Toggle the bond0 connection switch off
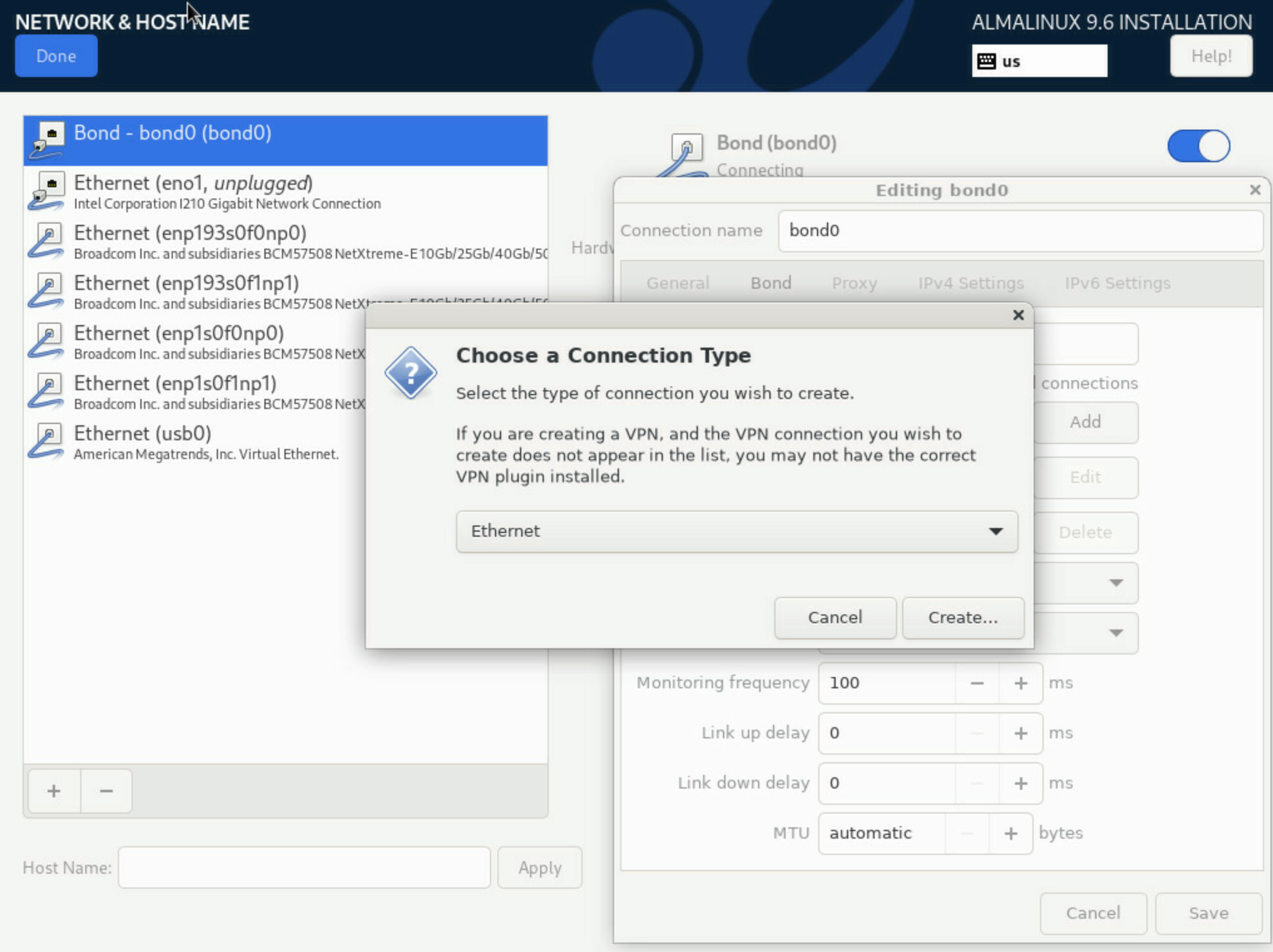Image resolution: width=1273 pixels, height=952 pixels. pyautogui.click(x=1198, y=146)
